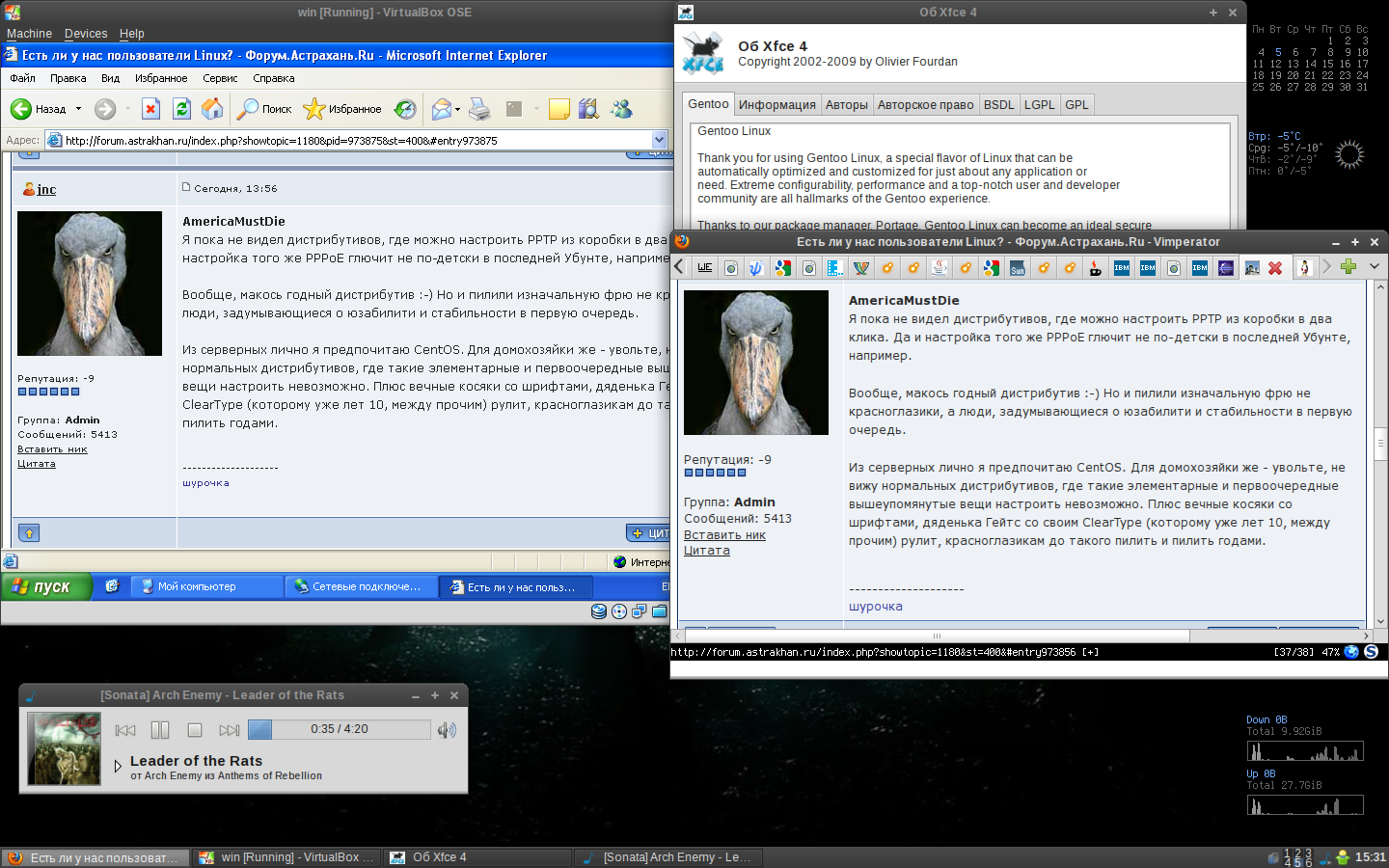The height and width of the screenshot is (868, 1389).
Task: Switch to the Авторы tab in Об Xfce 4
Action: (847, 105)
